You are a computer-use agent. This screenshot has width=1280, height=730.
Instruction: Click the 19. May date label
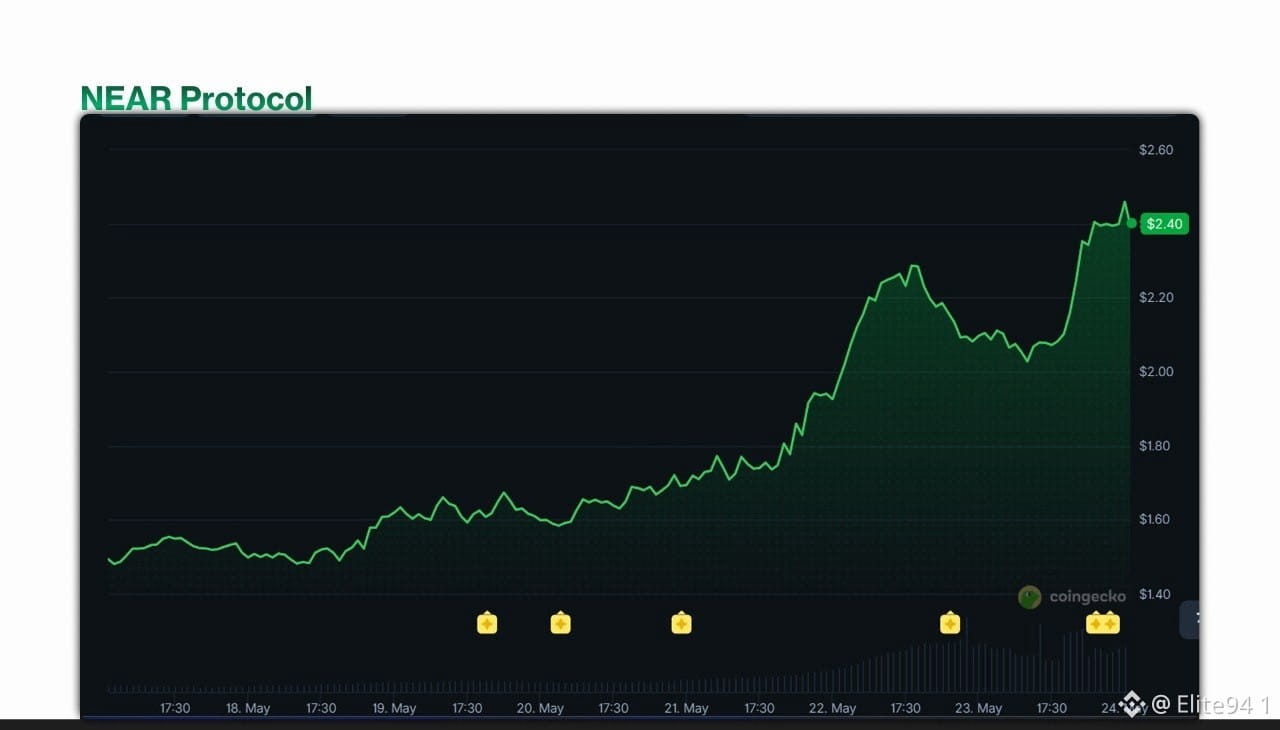394,708
